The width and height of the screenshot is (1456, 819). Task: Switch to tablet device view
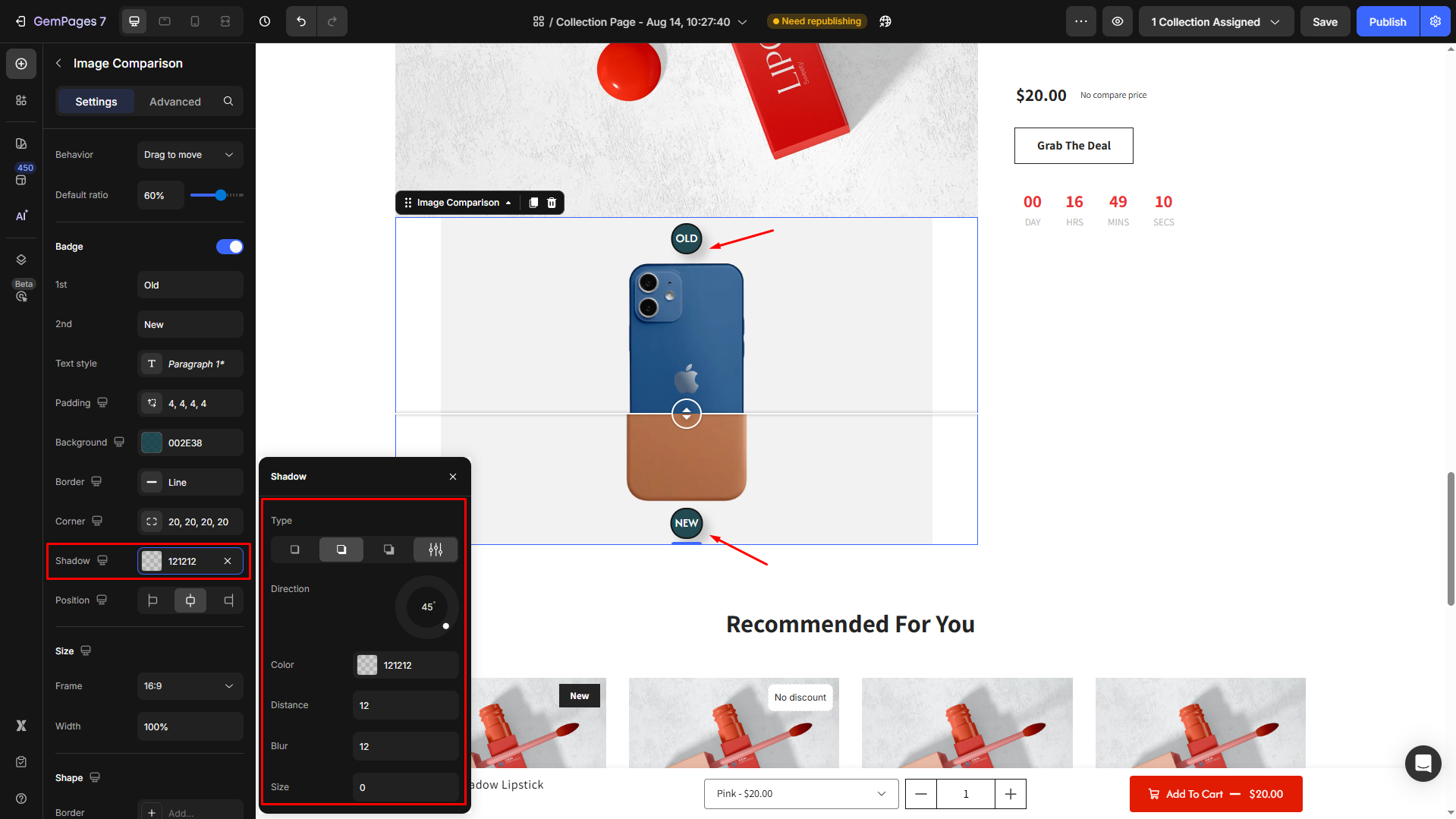[165, 21]
